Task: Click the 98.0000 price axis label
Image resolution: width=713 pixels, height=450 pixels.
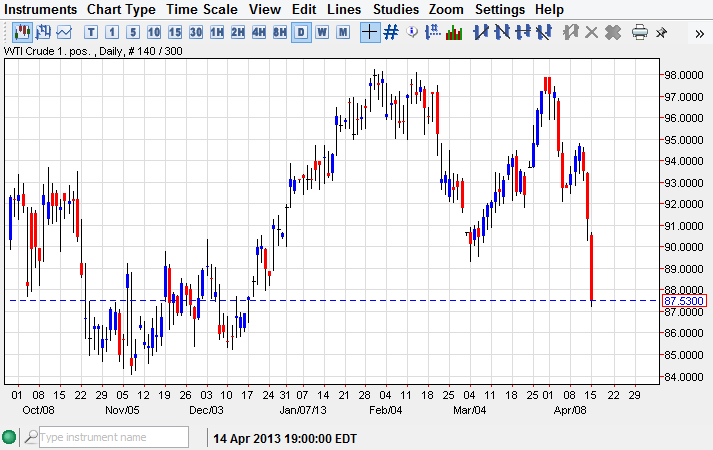Action: tap(684, 75)
